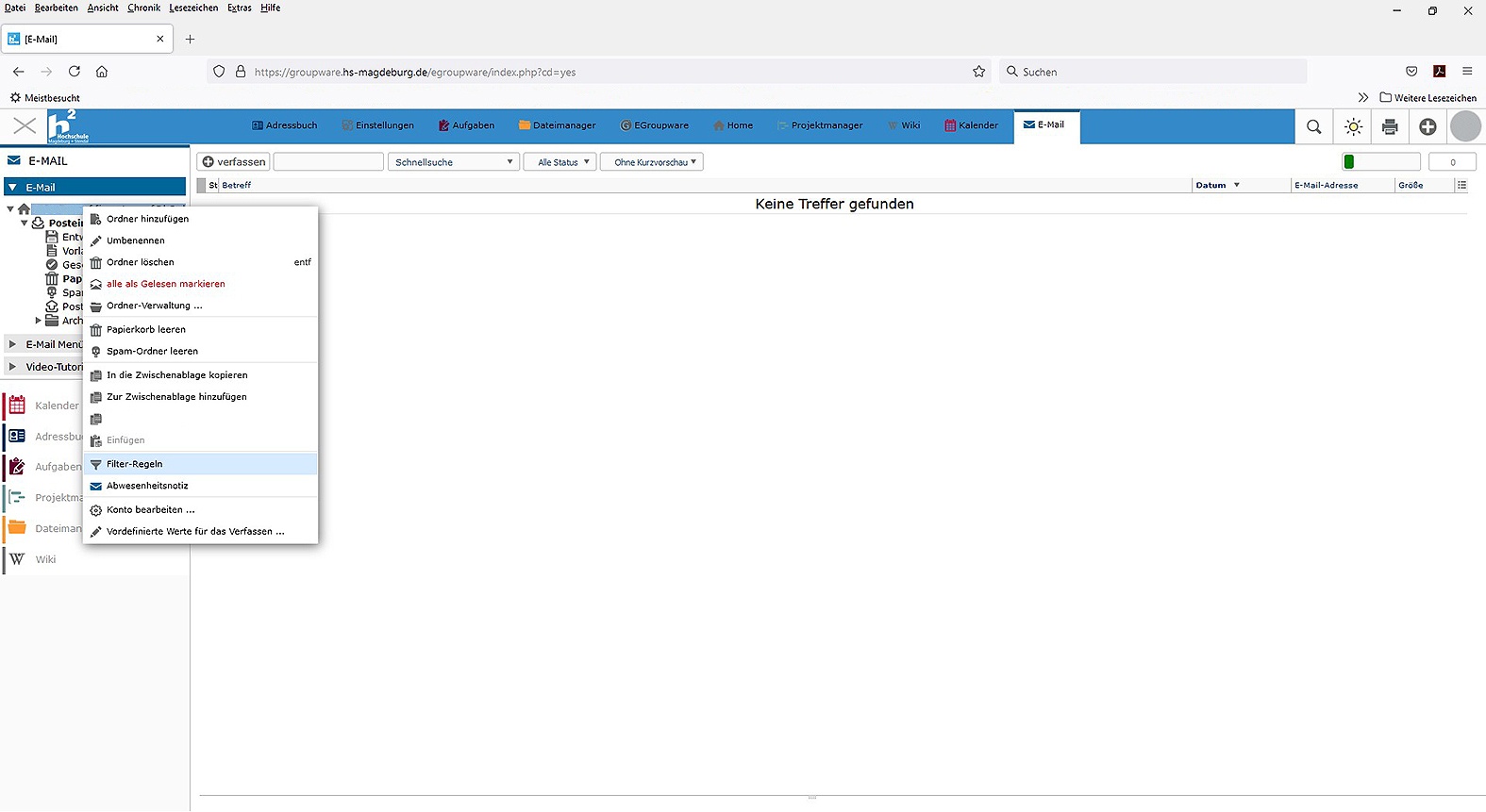The height and width of the screenshot is (812, 1486).
Task: Open the Ohne Kurzvorschau dropdown
Action: pyautogui.click(x=652, y=162)
